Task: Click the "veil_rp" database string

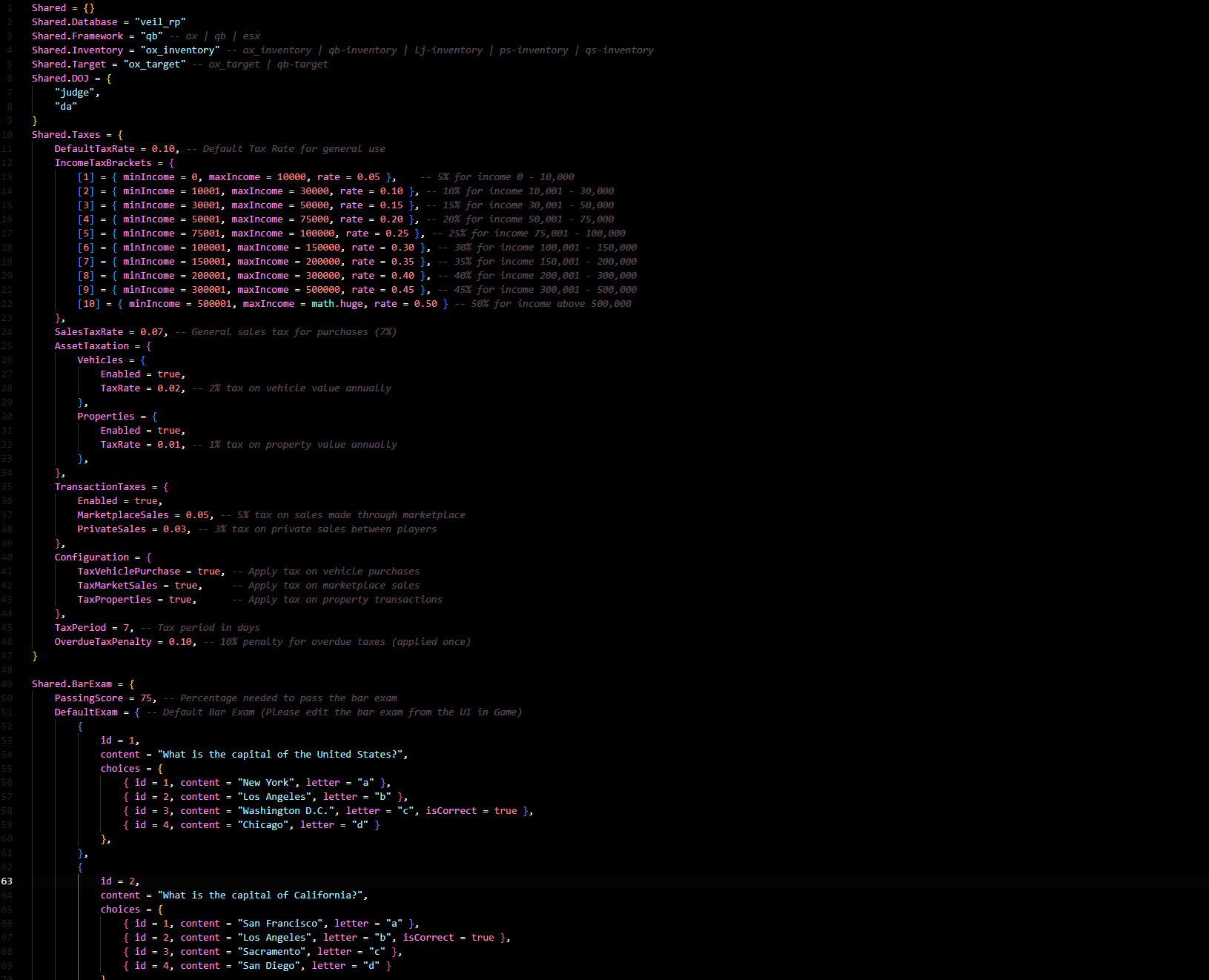Action: coord(160,21)
